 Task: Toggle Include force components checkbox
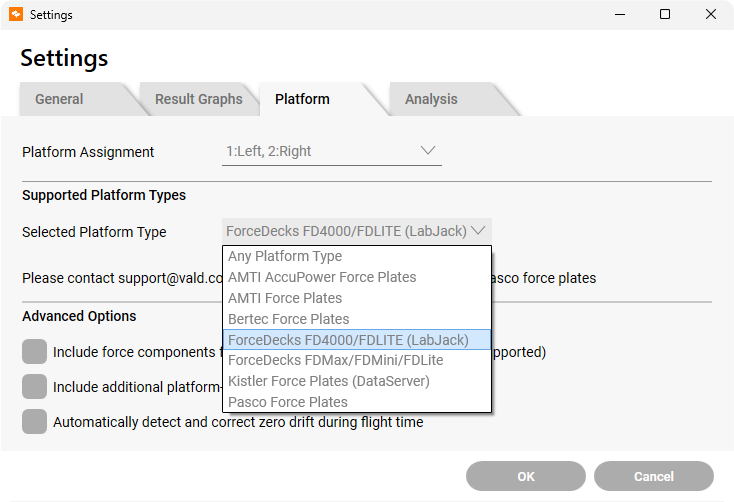coord(34,352)
